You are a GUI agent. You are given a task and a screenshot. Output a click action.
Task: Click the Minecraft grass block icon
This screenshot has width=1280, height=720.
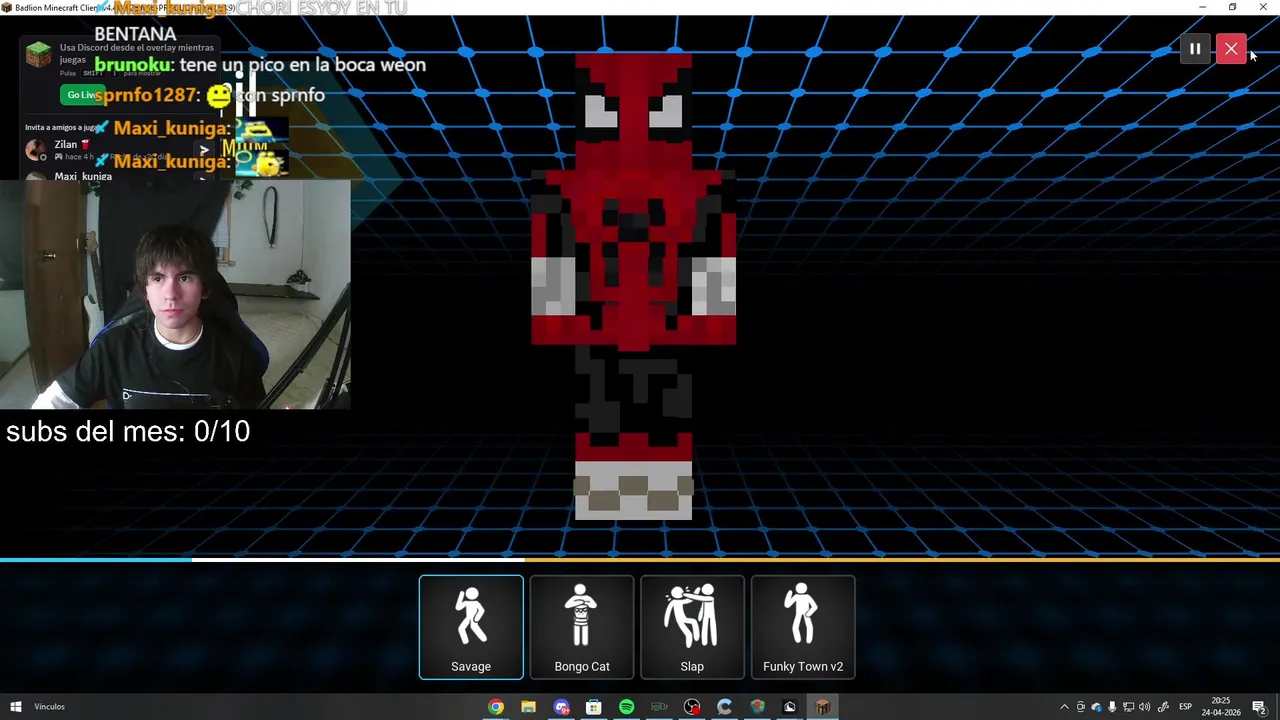point(38,54)
